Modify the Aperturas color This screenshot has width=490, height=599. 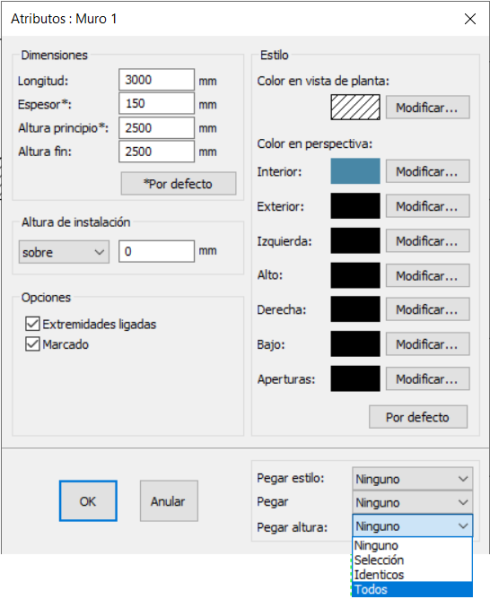coord(427,379)
